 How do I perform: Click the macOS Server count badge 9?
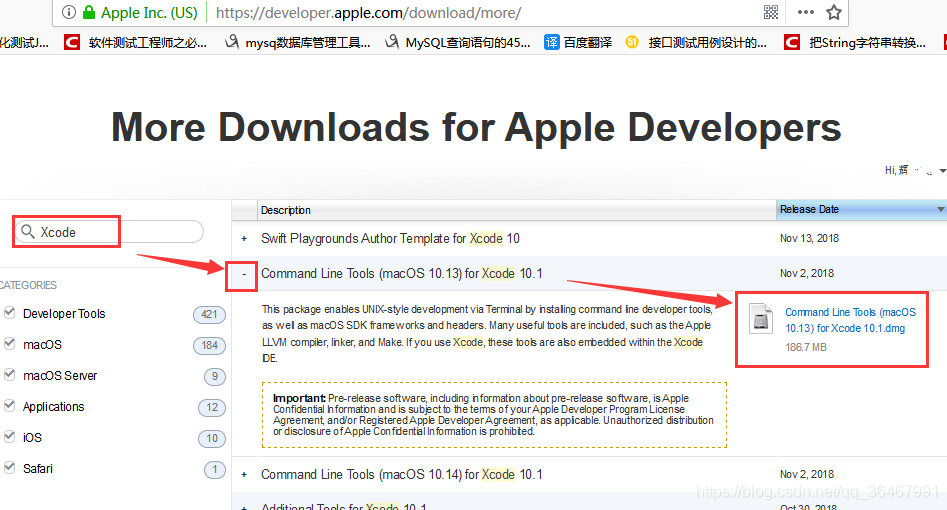pos(215,376)
